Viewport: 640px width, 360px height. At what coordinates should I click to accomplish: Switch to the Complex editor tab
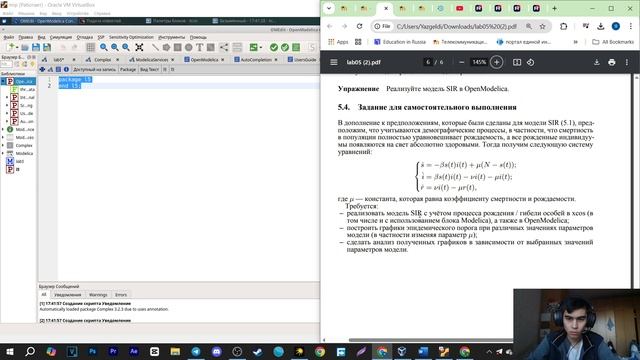click(x=102, y=60)
